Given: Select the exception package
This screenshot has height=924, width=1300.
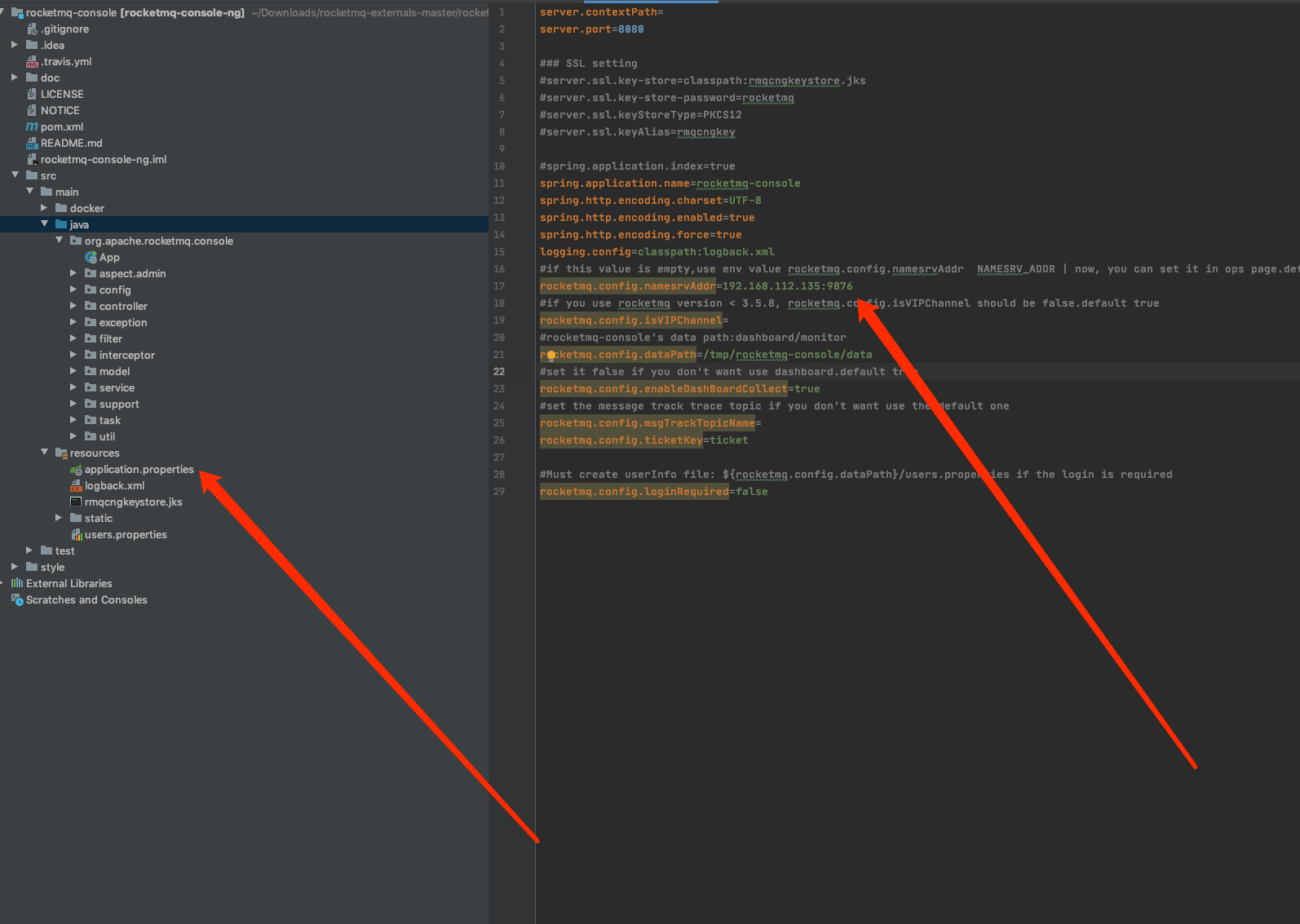Looking at the screenshot, I should tap(123, 323).
